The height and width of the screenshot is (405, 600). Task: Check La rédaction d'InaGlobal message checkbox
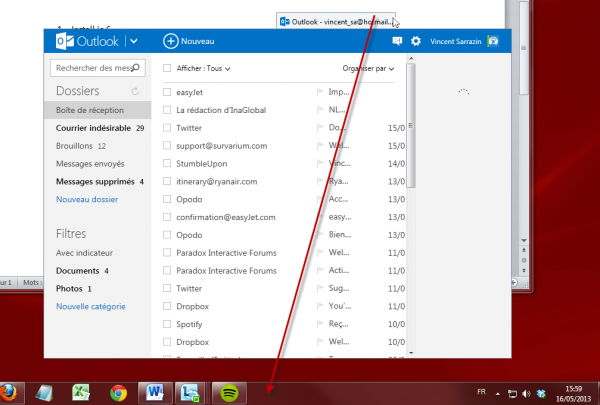(x=167, y=110)
